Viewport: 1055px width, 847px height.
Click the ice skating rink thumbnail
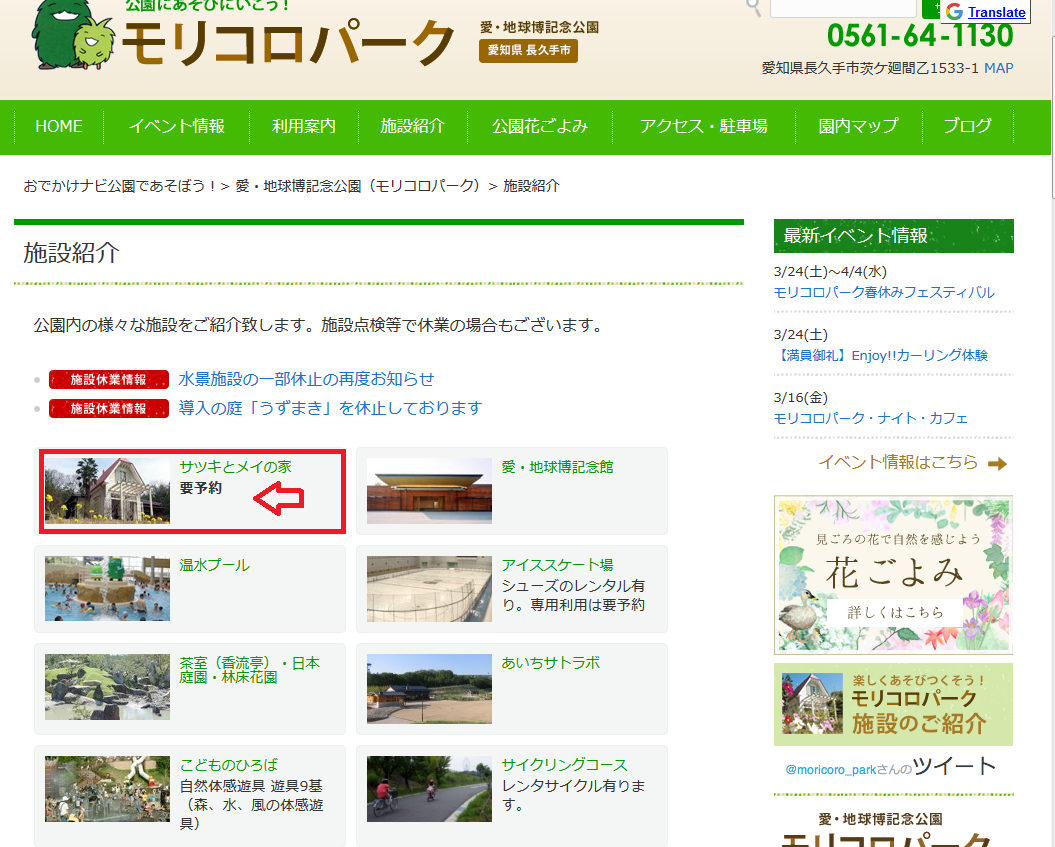point(429,589)
